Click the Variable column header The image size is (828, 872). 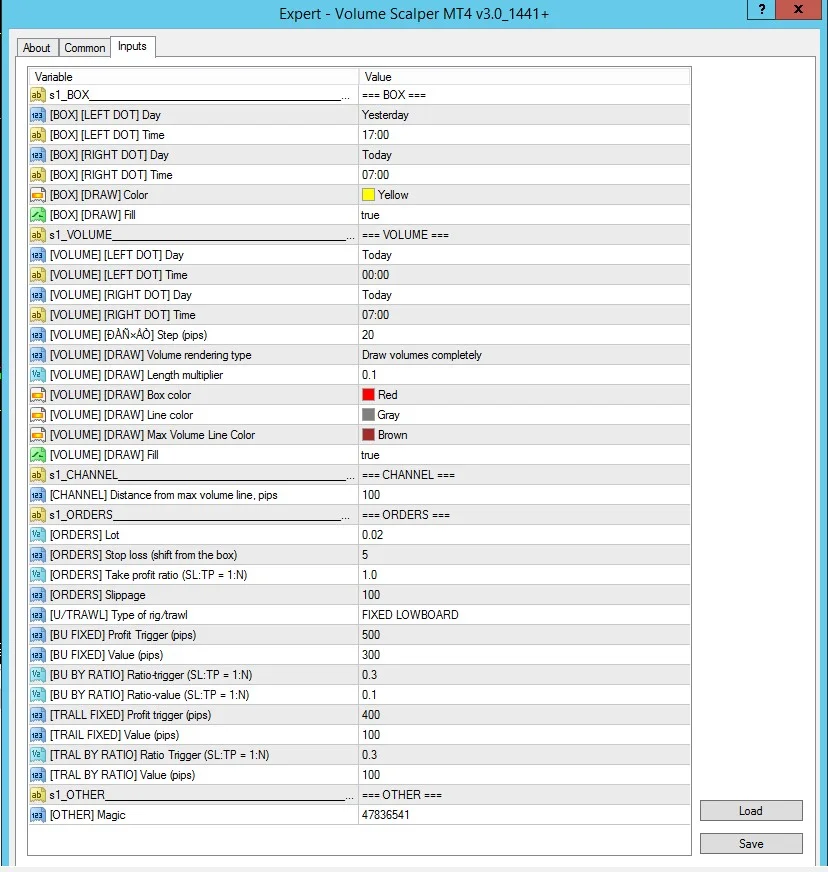(x=194, y=77)
